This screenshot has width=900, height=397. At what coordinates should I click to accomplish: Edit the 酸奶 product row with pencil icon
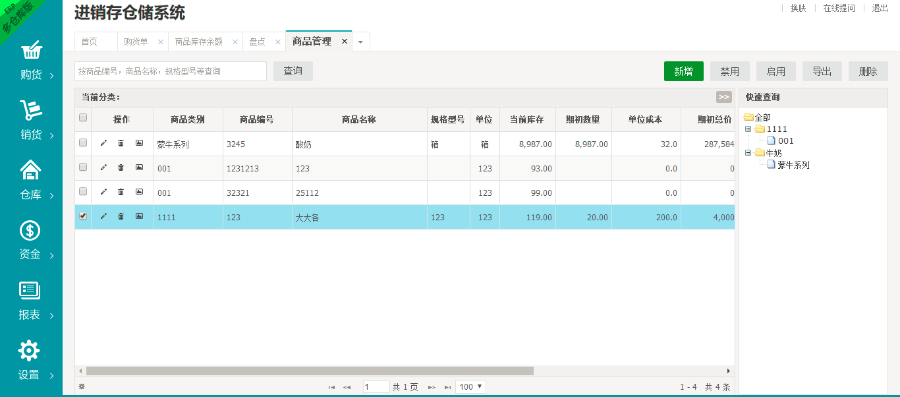pyautogui.click(x=103, y=143)
